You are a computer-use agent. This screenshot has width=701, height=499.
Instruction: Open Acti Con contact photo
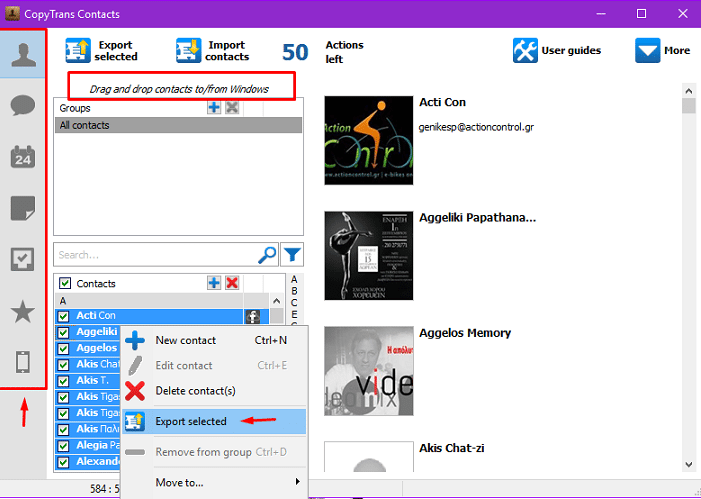[x=369, y=140]
